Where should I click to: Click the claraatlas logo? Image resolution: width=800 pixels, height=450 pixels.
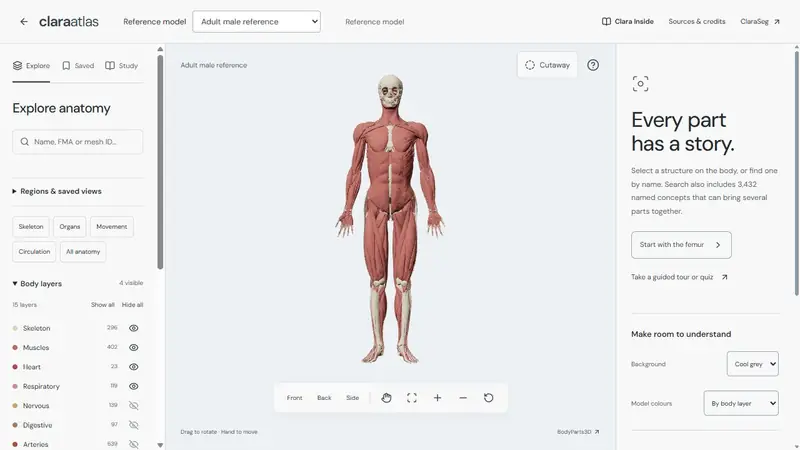coord(69,21)
